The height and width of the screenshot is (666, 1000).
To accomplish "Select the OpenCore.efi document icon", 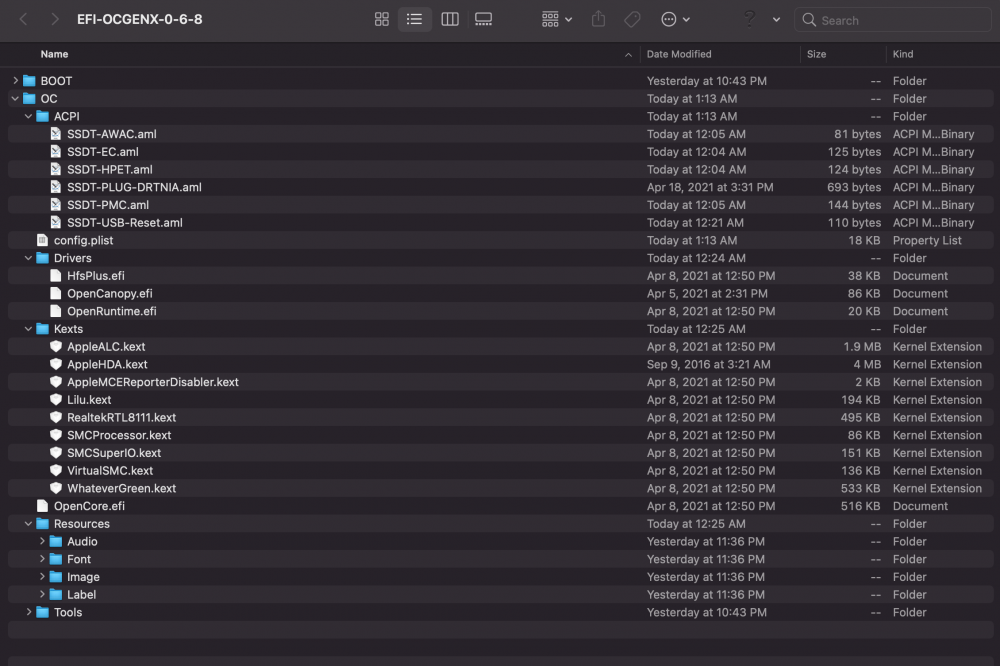I will [43, 506].
